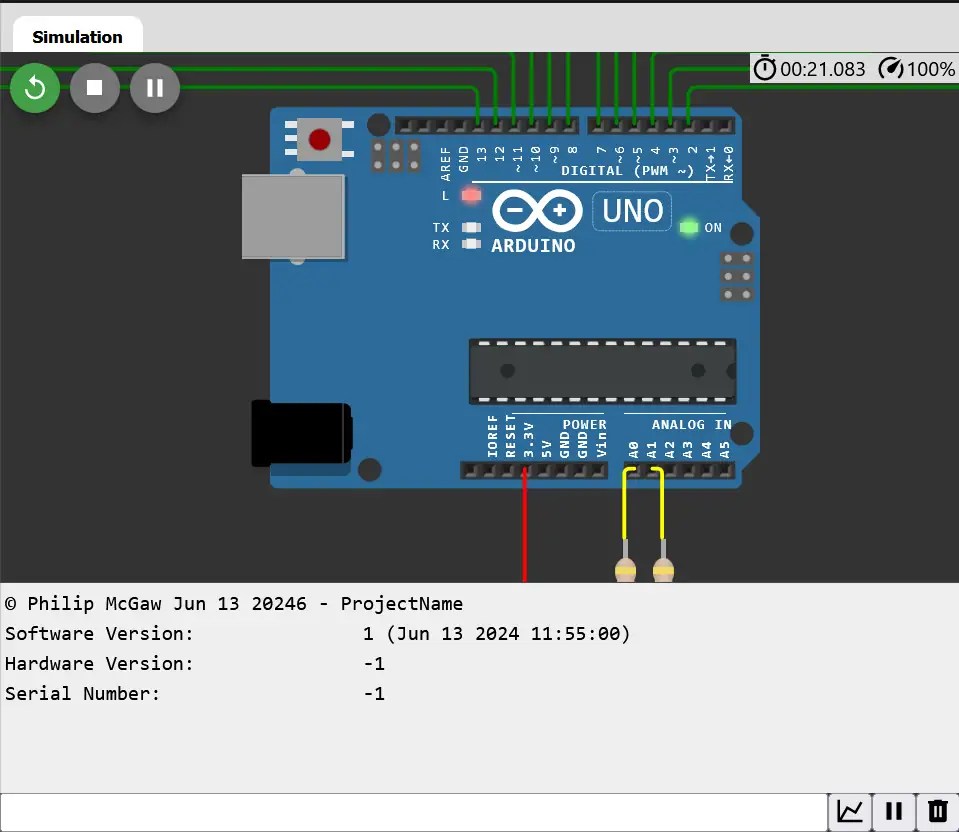Click the red L LED on board
The image size is (959, 832).
471,196
